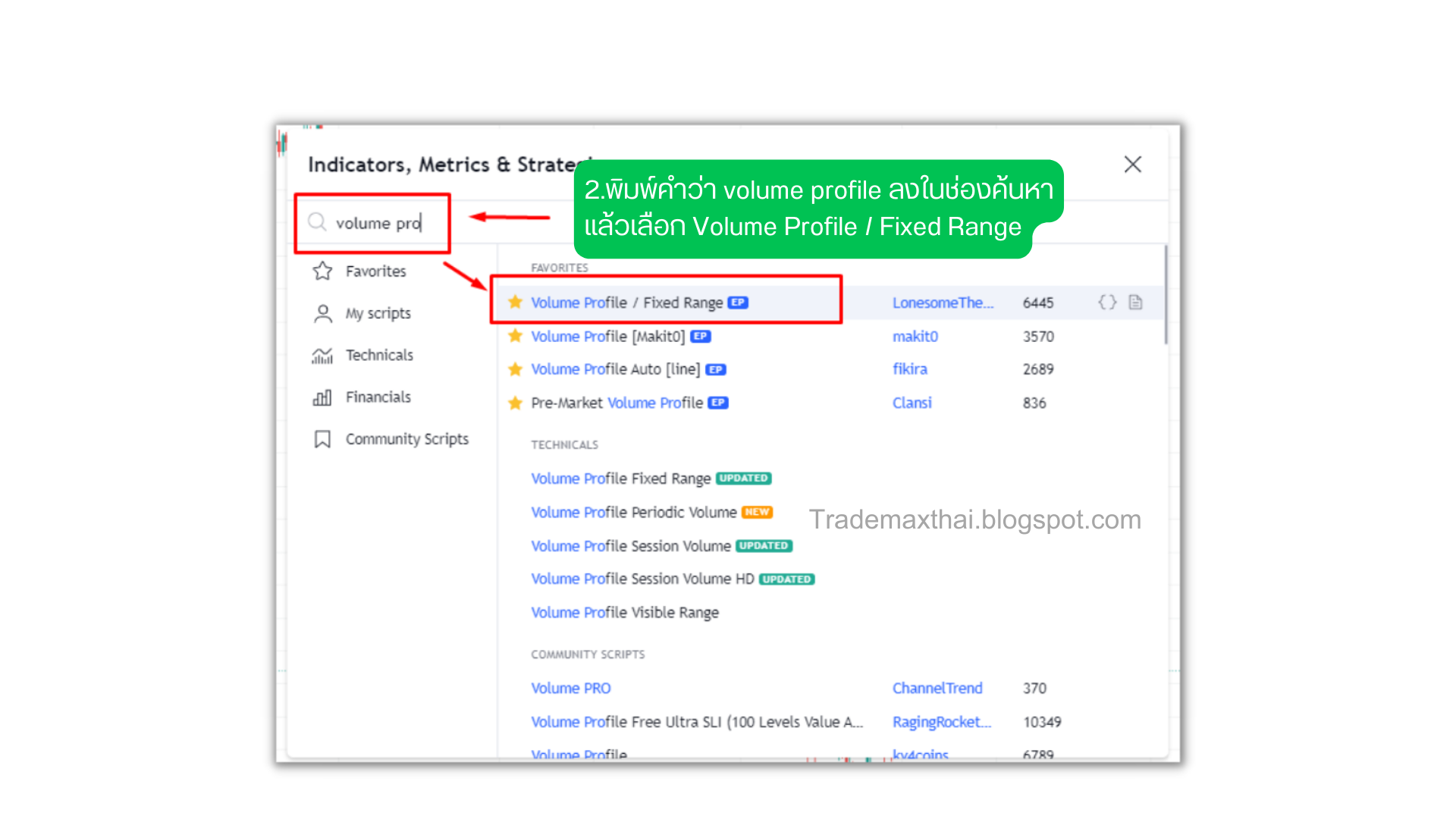Select Volume Profile Session Volume HD
Screen dimensions: 1456x819
click(x=642, y=579)
